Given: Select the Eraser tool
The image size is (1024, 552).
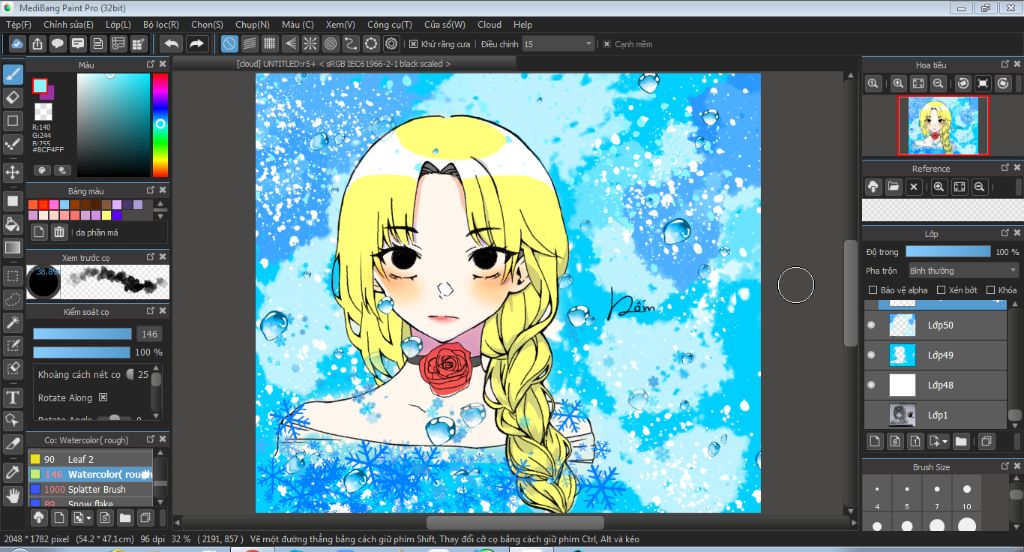Looking at the screenshot, I should 12,98.
